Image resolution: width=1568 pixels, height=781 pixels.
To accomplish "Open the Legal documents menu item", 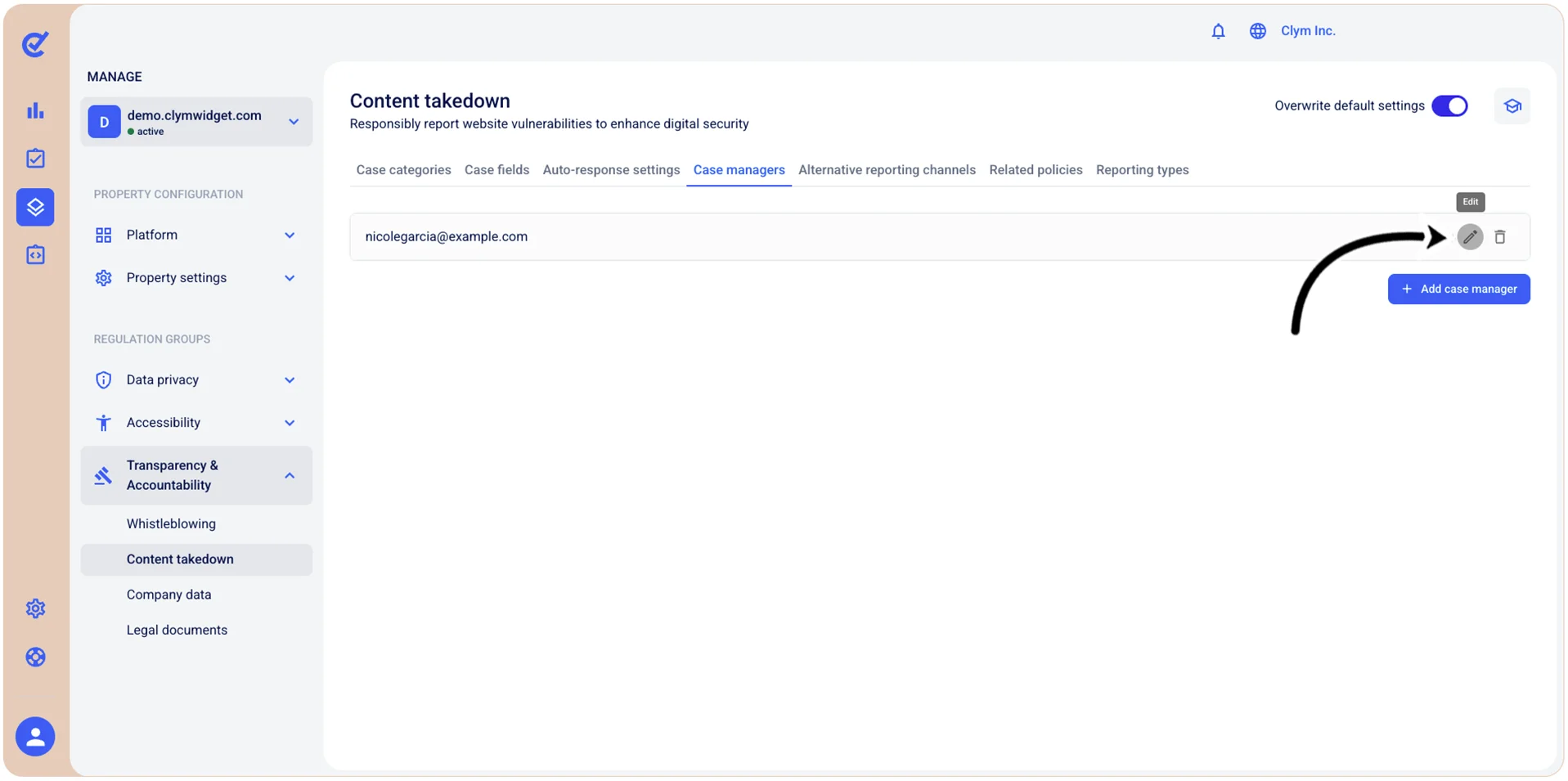I will coord(196,631).
